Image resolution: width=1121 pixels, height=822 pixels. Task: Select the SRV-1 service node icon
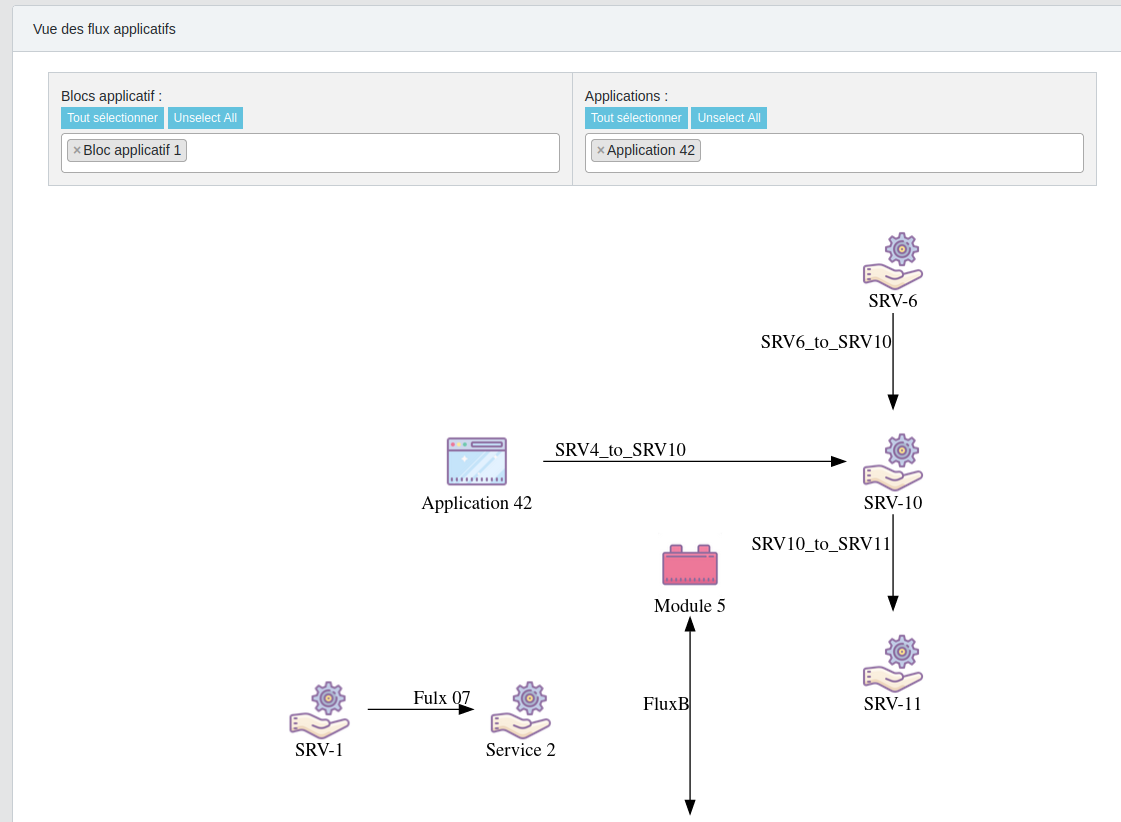click(320, 708)
